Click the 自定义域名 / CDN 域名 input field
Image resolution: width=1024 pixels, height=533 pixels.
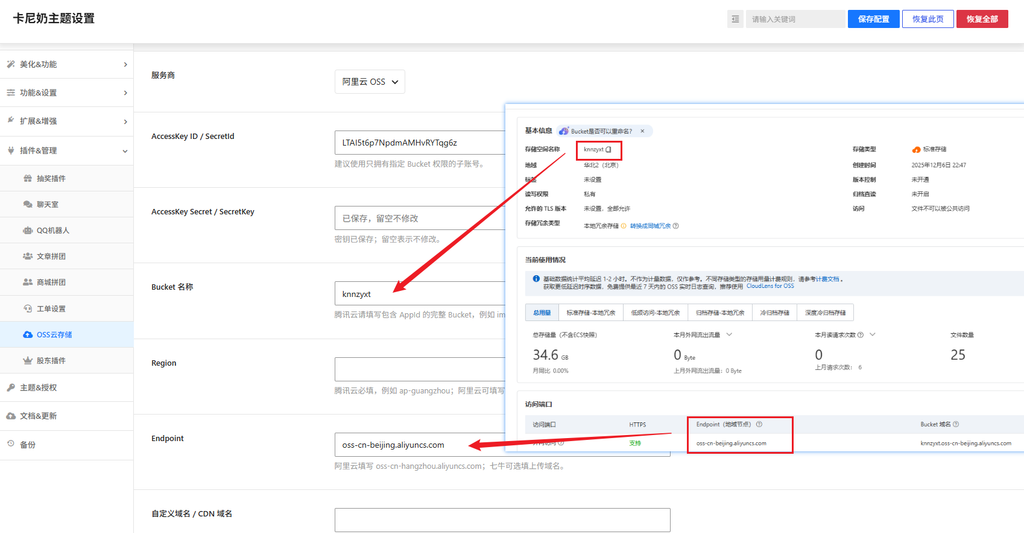point(502,520)
